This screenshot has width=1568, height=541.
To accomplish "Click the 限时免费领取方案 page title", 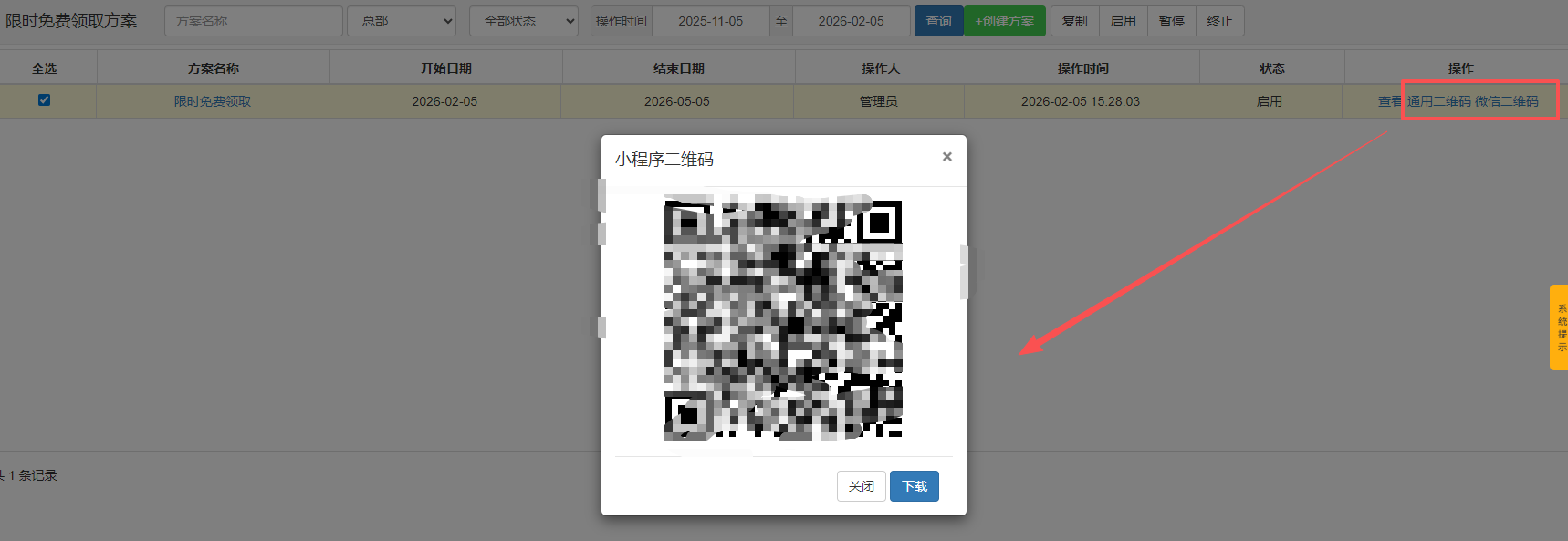I will [71, 21].
